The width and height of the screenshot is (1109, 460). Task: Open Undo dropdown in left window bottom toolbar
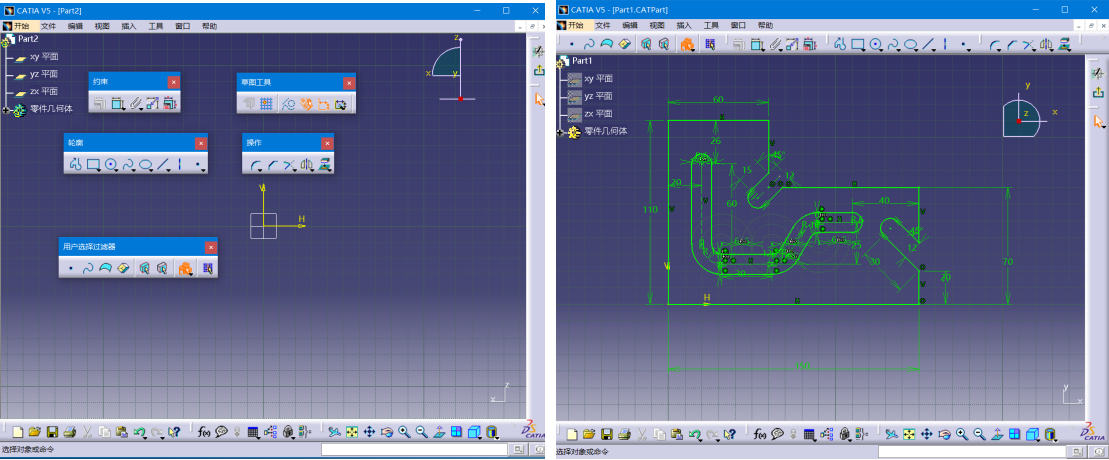[146, 437]
